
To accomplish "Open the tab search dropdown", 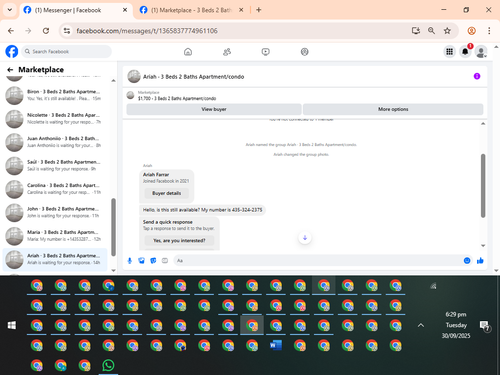I will pyautogui.click(x=10, y=10).
